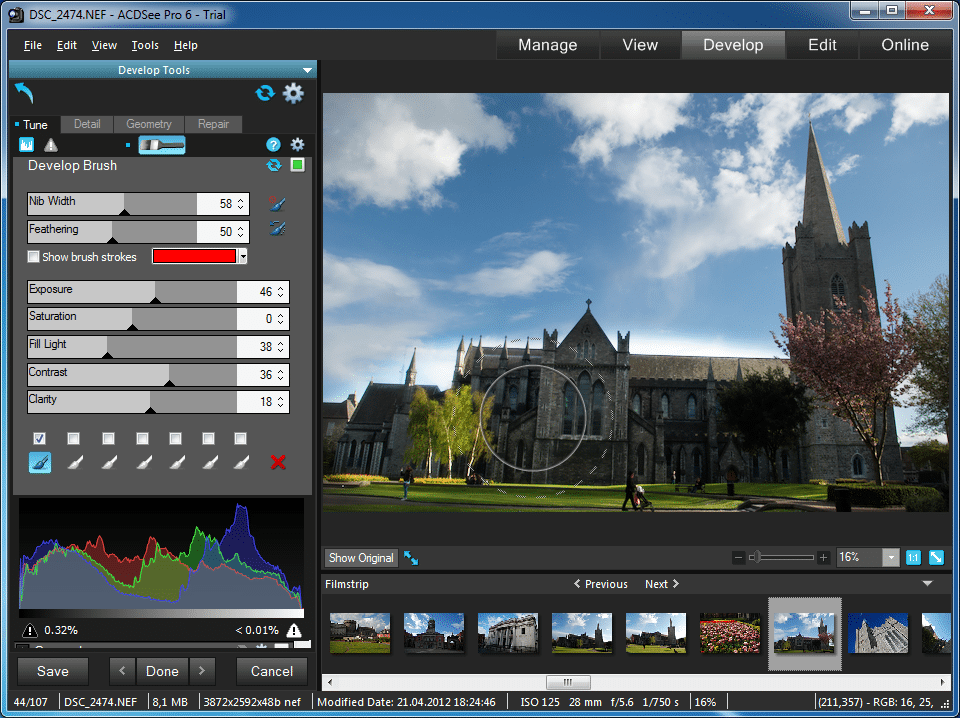The image size is (960, 718).
Task: Click the blue arrows icon beside Show Original
Action: click(x=411, y=558)
